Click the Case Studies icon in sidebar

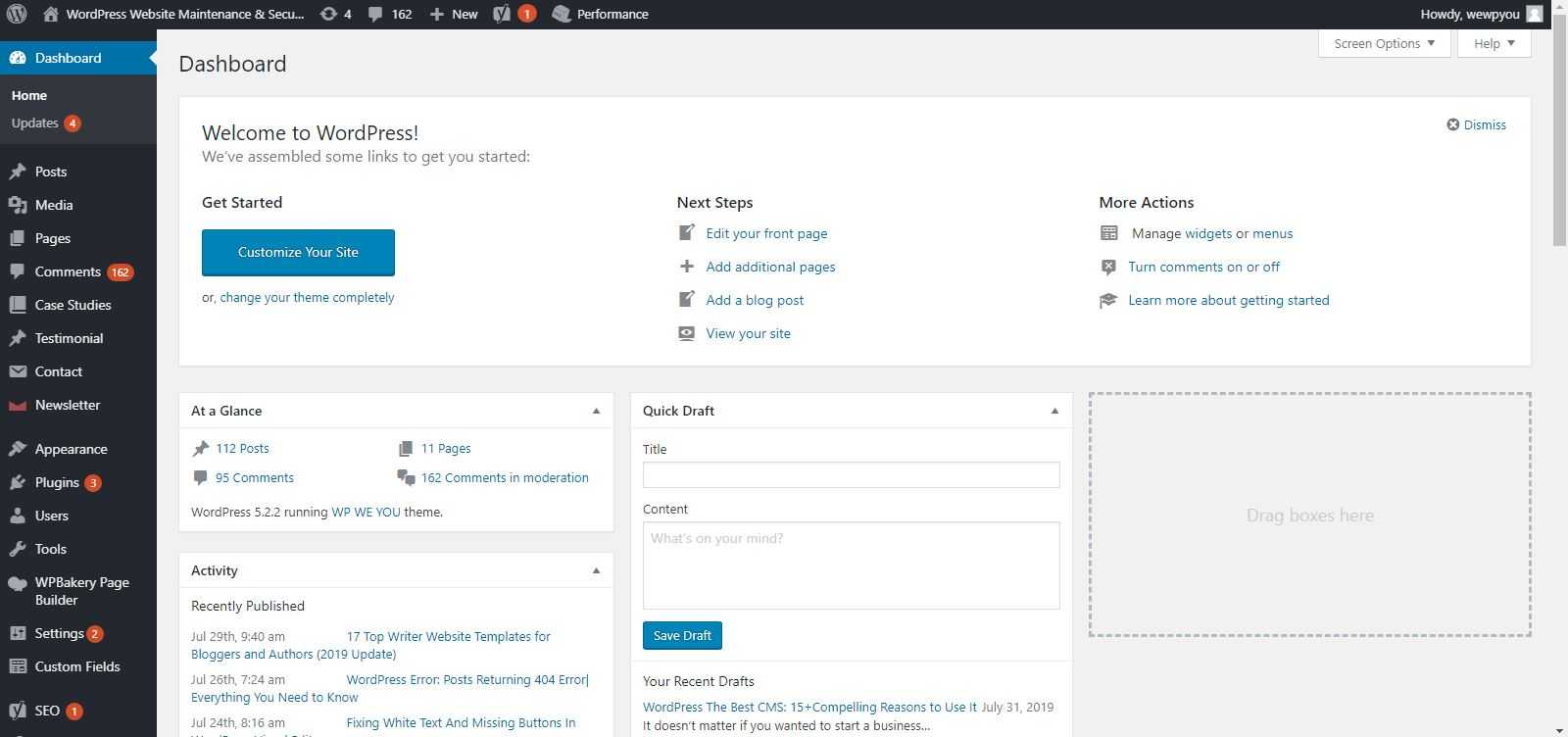(18, 305)
